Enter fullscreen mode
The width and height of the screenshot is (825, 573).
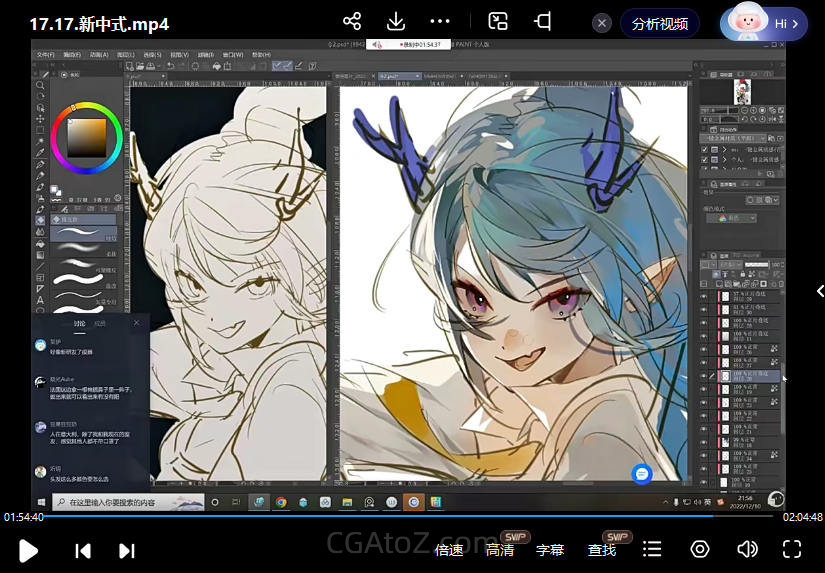[792, 549]
